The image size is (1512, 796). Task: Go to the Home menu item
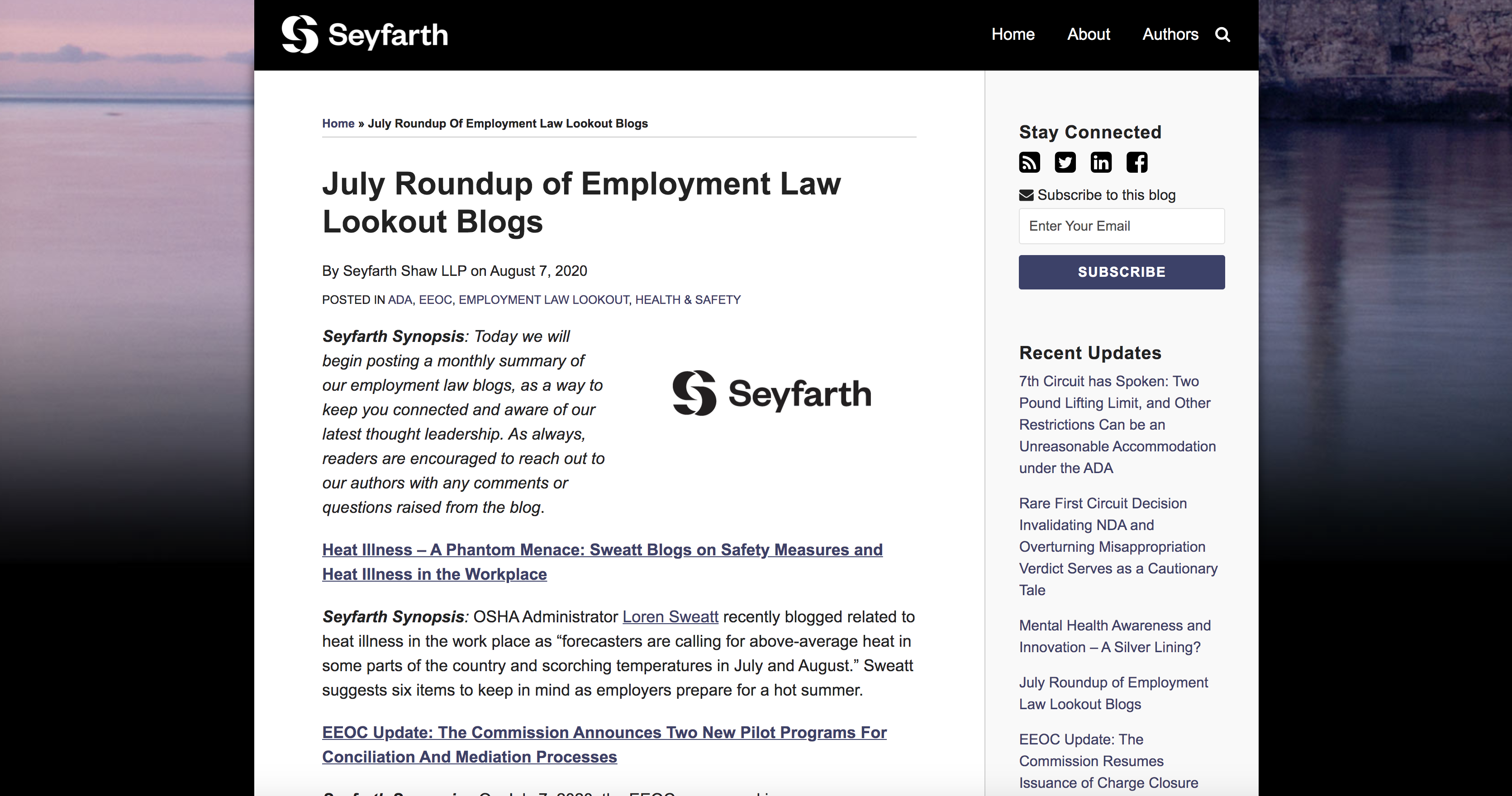(1013, 35)
